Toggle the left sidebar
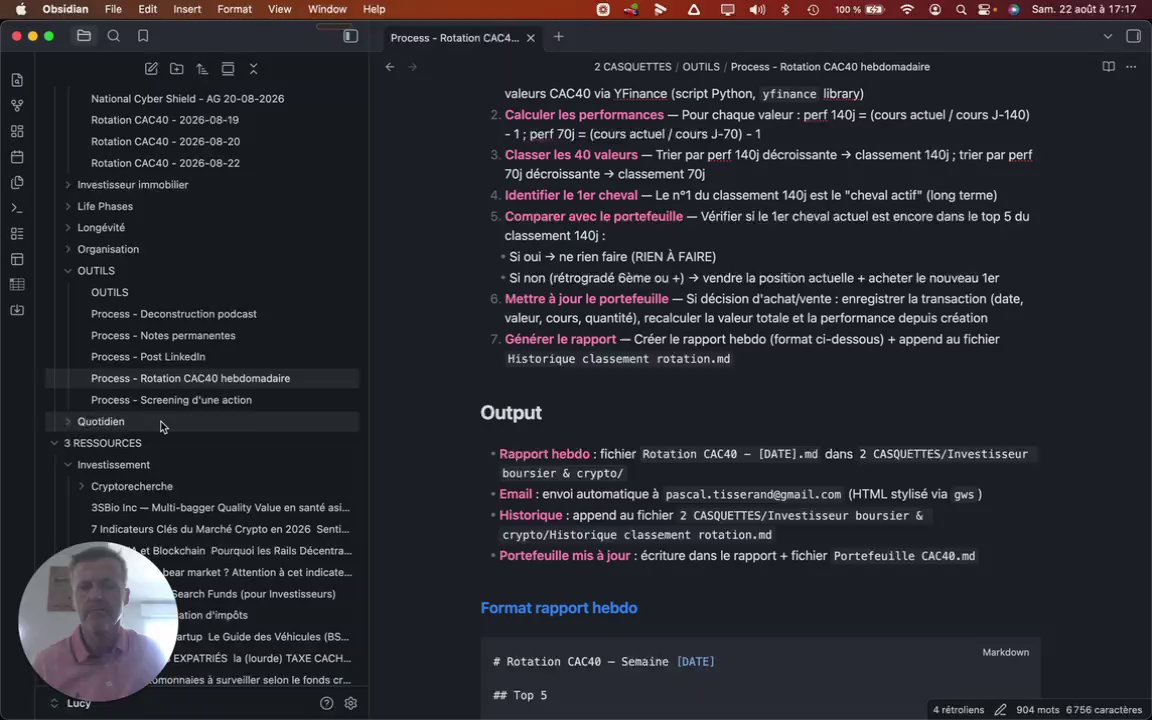This screenshot has width=1152, height=720. coord(350,36)
